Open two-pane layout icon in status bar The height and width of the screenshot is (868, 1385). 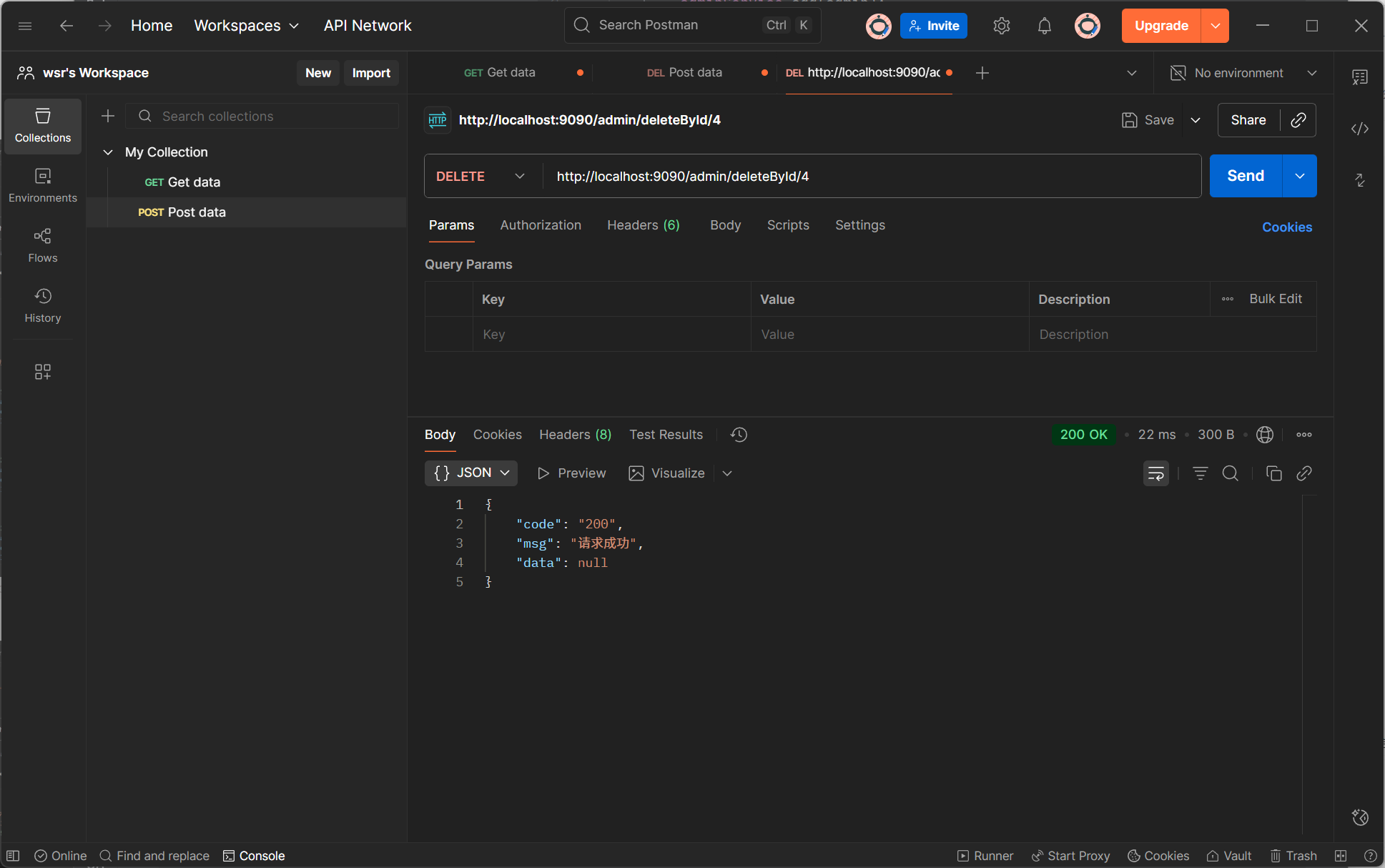coord(1341,856)
